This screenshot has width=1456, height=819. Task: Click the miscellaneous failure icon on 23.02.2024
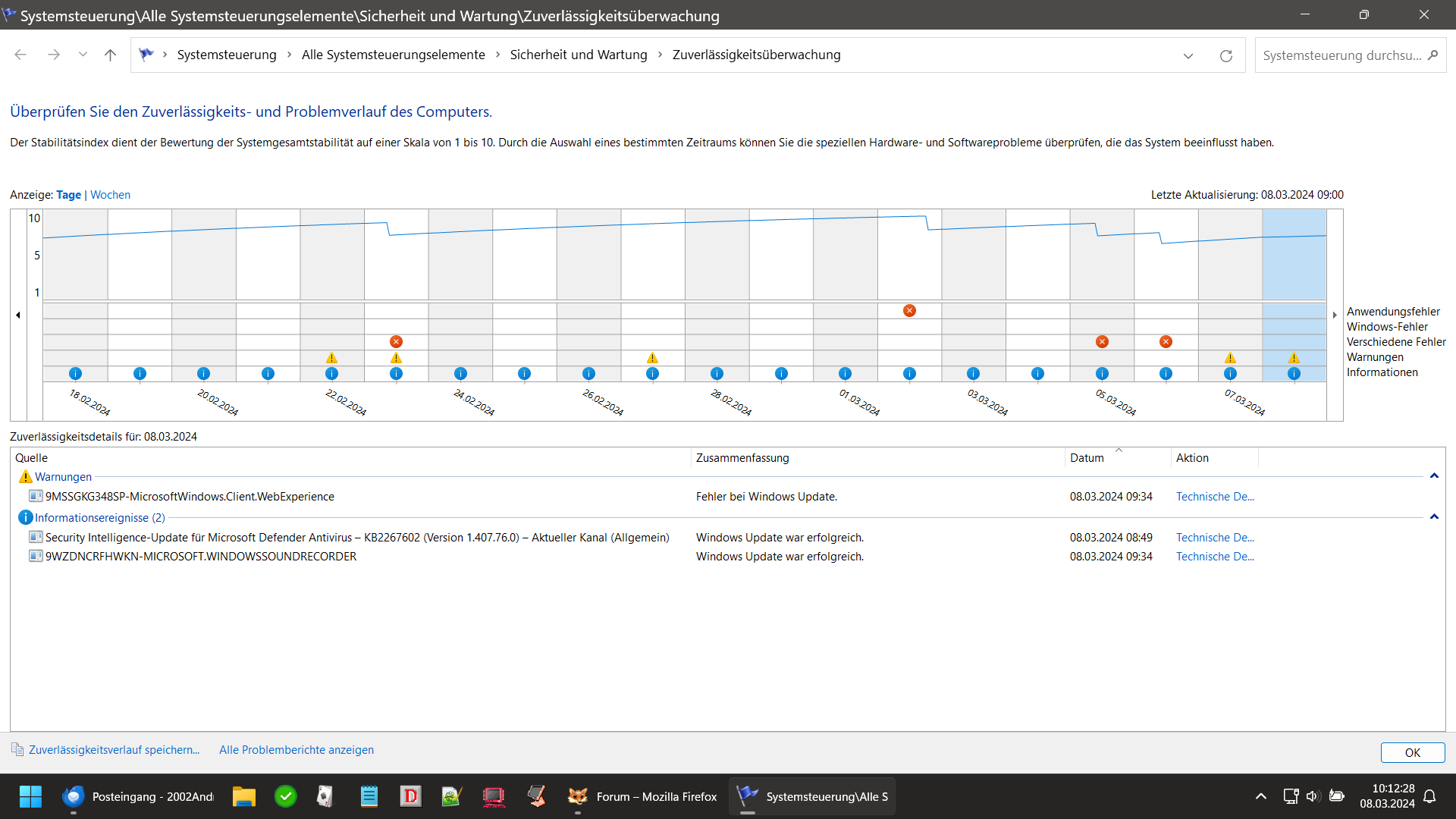tap(396, 342)
